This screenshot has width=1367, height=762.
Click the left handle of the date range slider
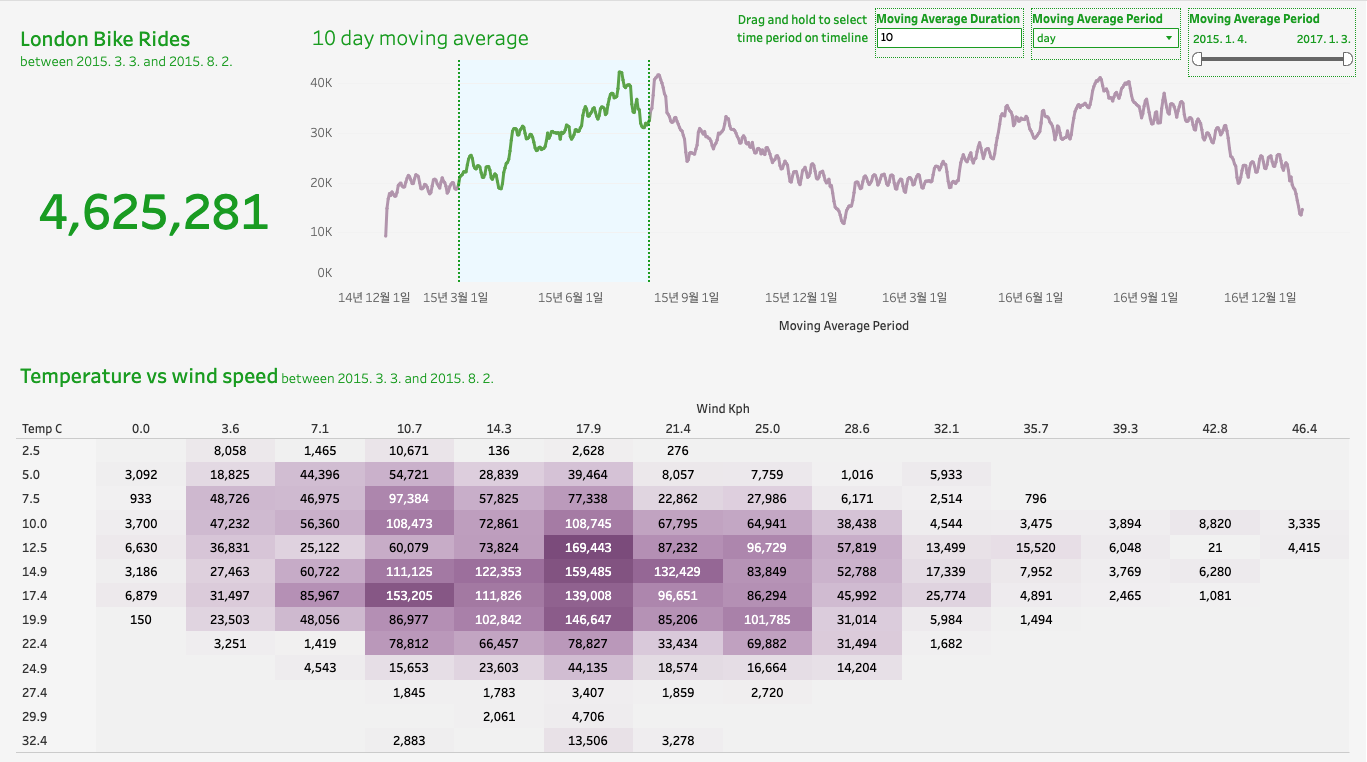point(1198,59)
